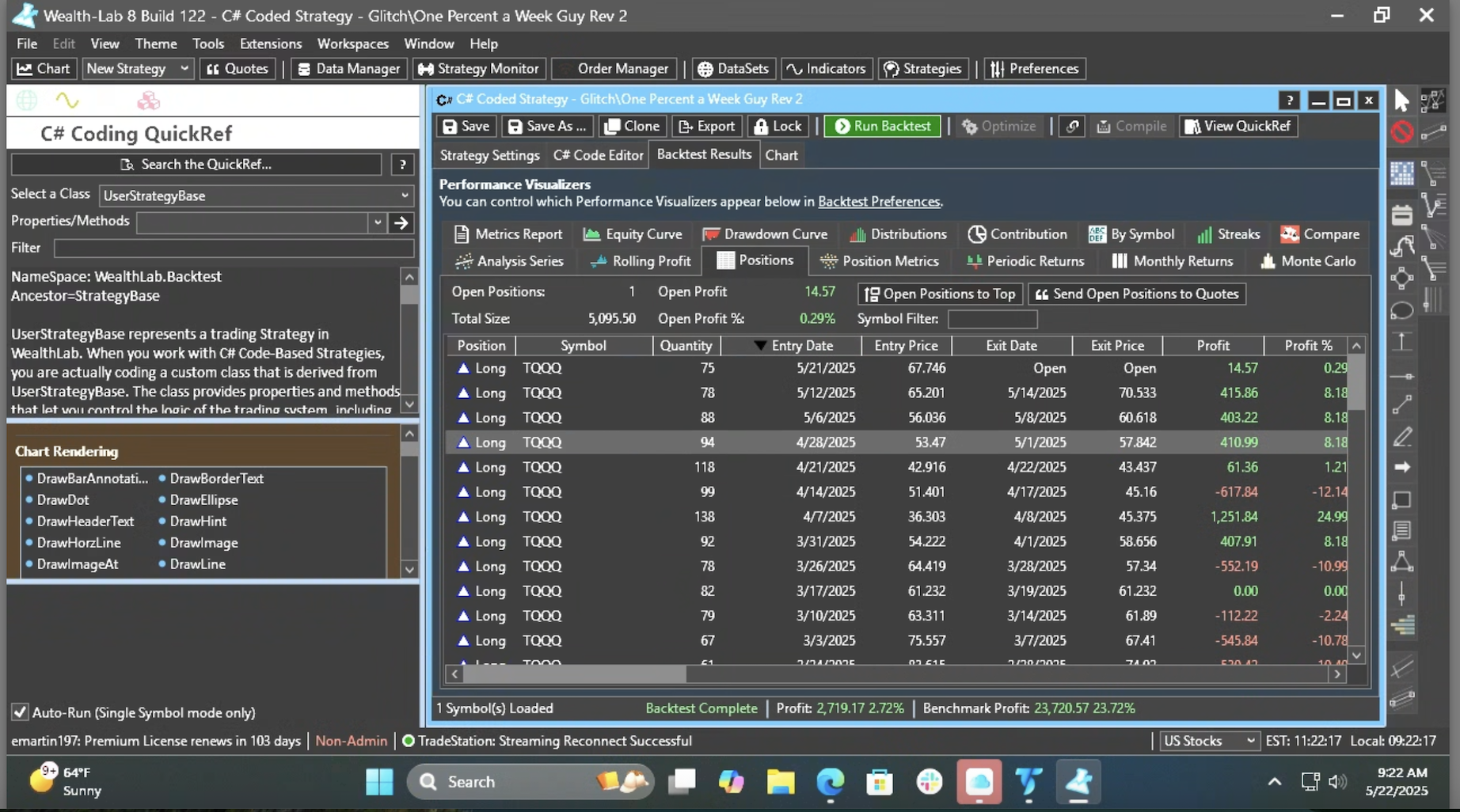The width and height of the screenshot is (1460, 812).
Task: Click the strategy window help question mark
Action: click(x=1290, y=101)
